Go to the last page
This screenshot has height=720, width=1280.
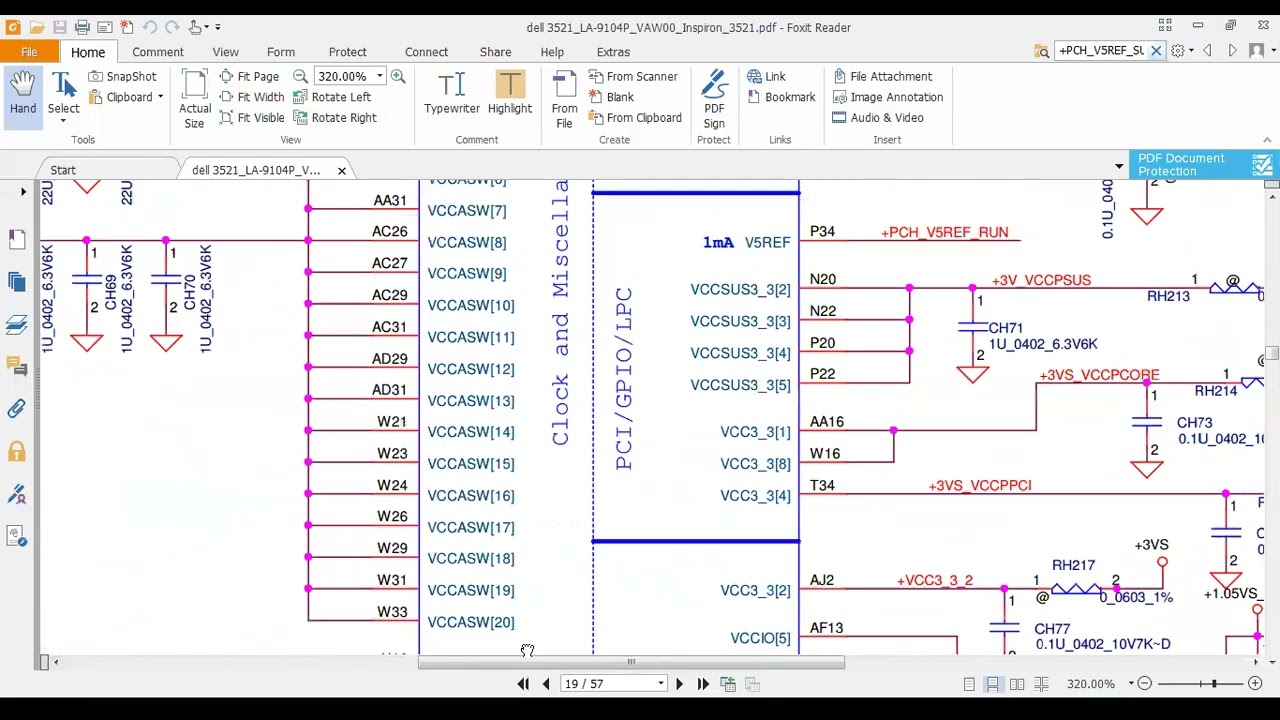[703, 684]
